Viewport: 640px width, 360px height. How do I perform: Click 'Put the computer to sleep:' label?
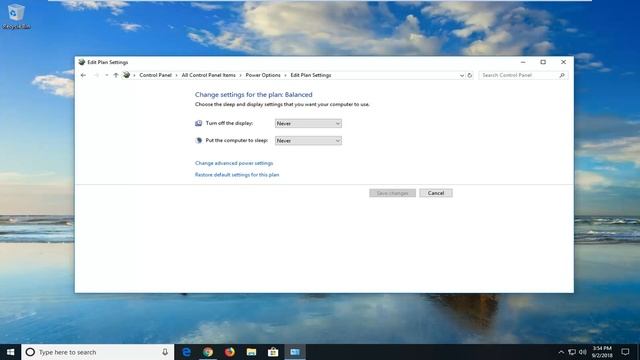(x=237, y=140)
